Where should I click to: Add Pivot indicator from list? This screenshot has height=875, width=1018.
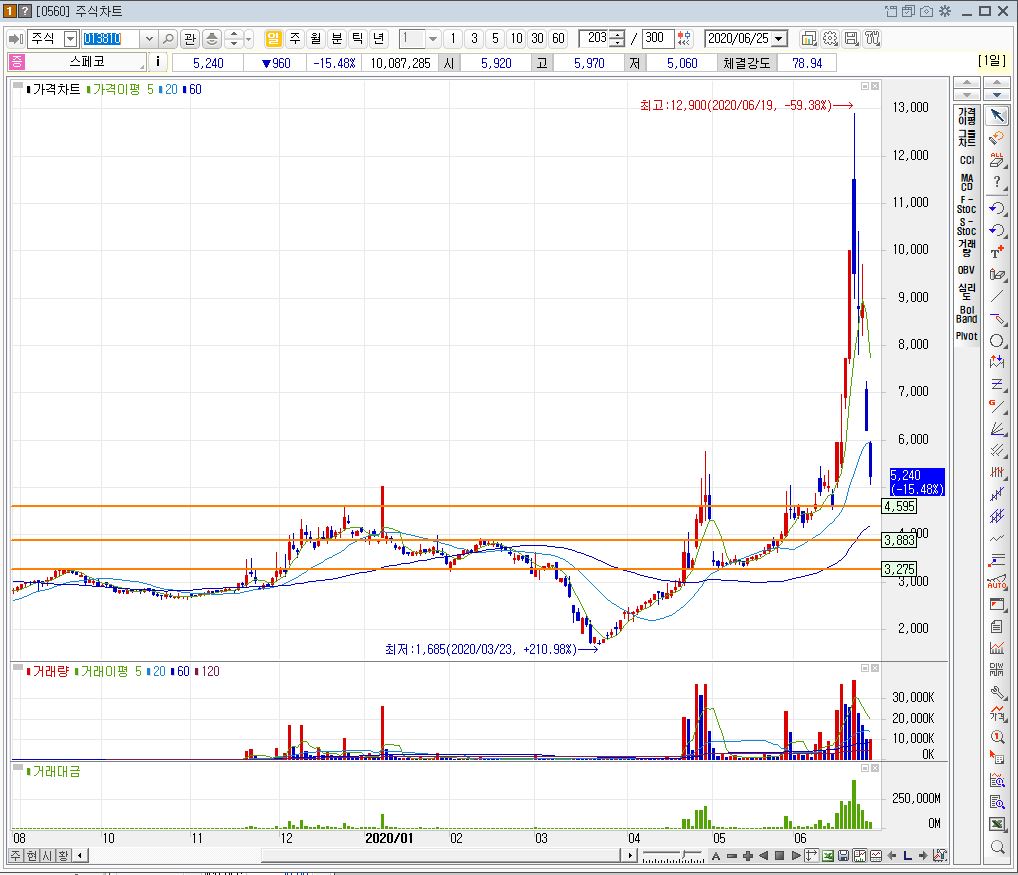pyautogui.click(x=967, y=336)
